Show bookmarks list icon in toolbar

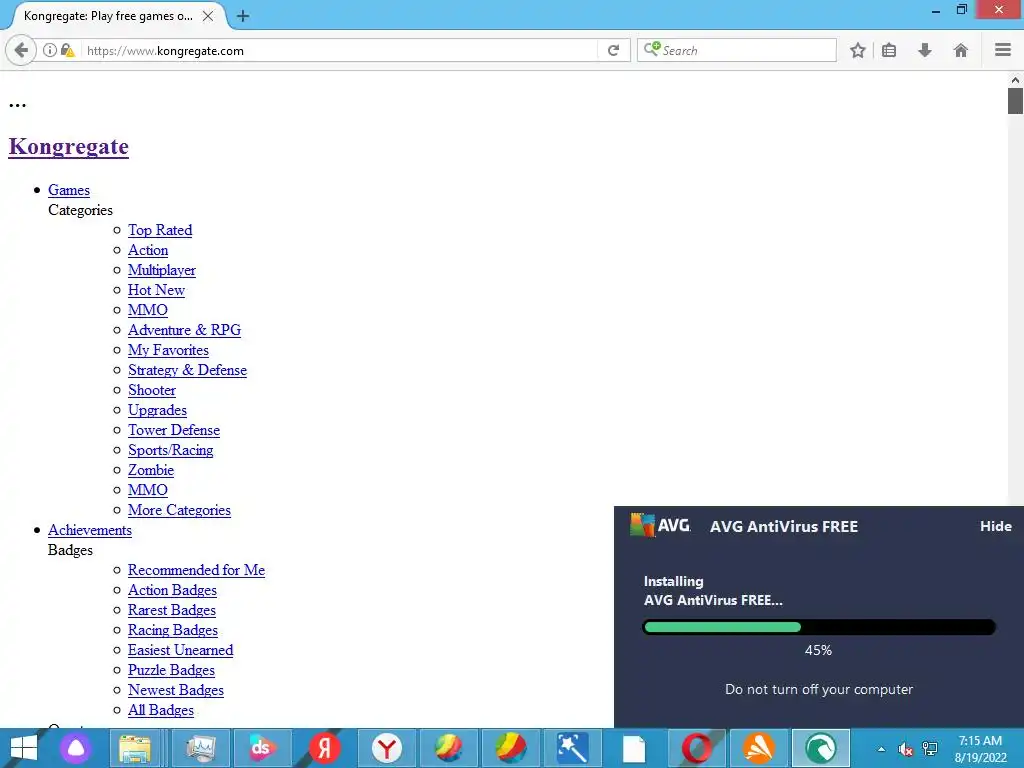click(889, 50)
